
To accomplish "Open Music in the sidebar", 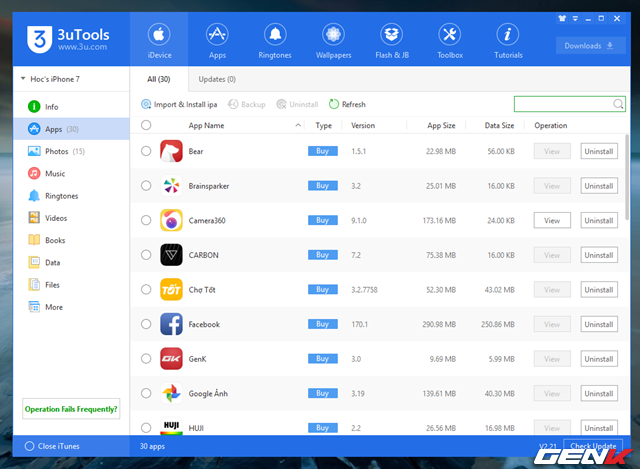I will pos(71,173).
